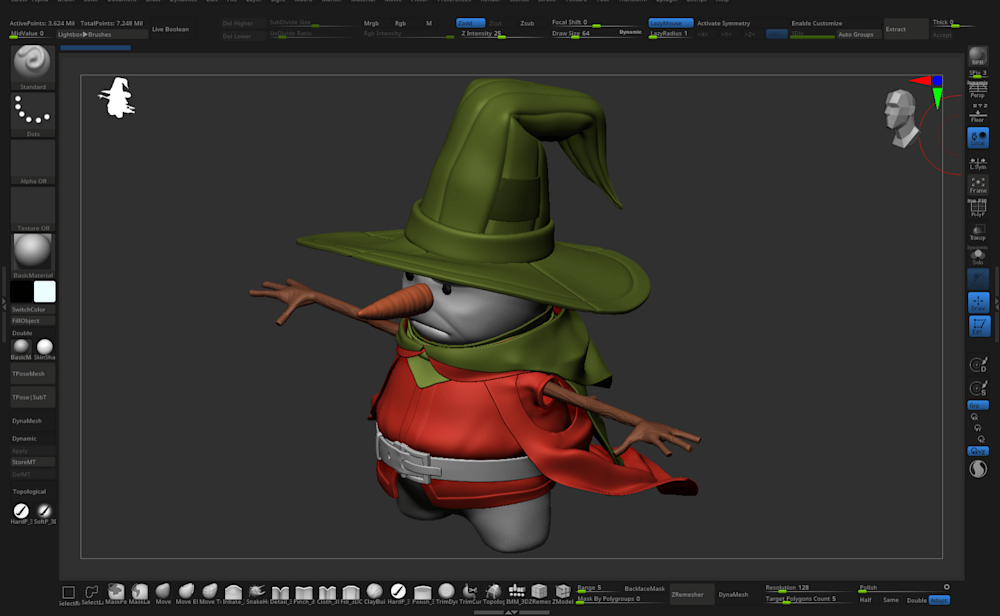Toggle Perspective view mode

coord(978,90)
